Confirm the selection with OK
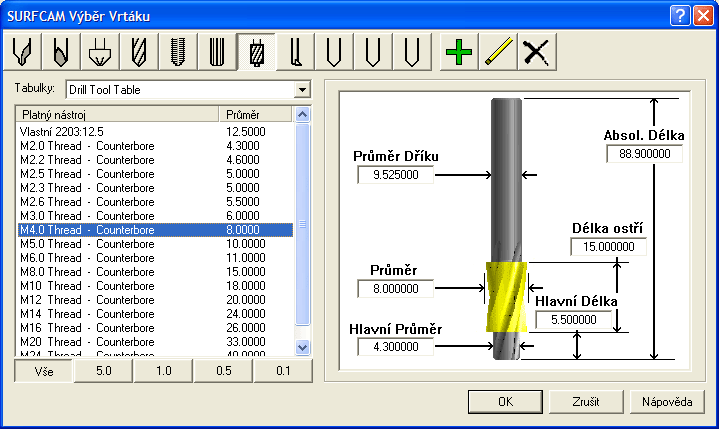 tap(505, 402)
